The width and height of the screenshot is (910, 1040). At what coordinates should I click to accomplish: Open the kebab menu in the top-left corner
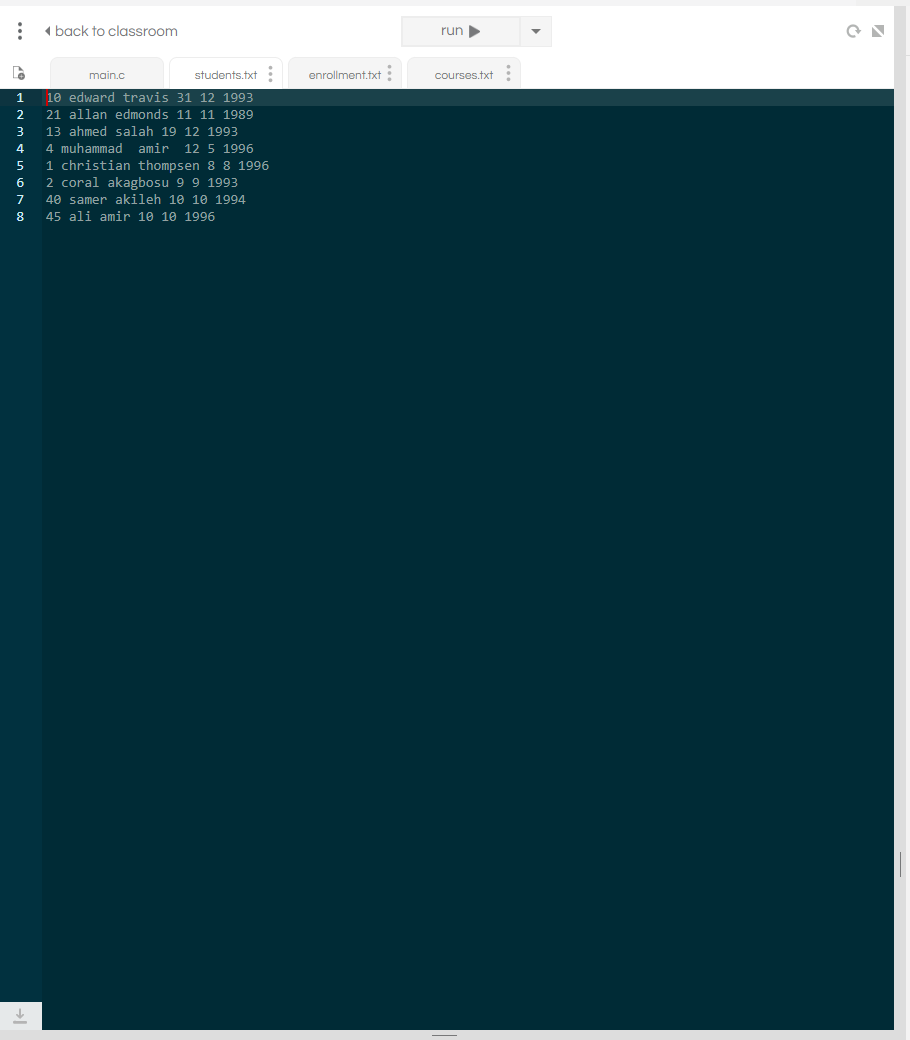click(x=19, y=31)
